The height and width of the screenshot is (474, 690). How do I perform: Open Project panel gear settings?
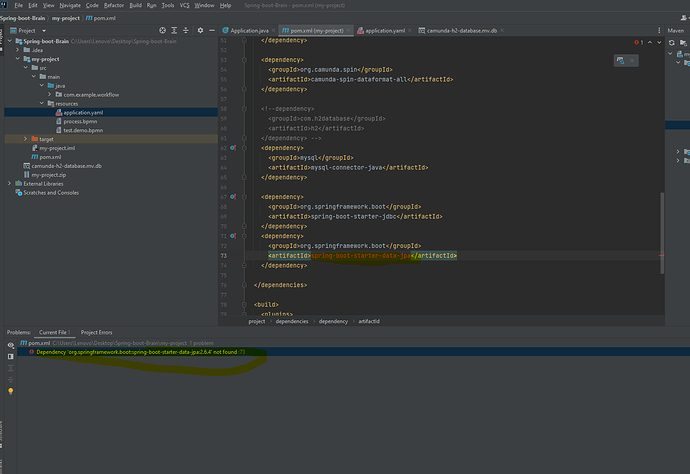coord(200,30)
